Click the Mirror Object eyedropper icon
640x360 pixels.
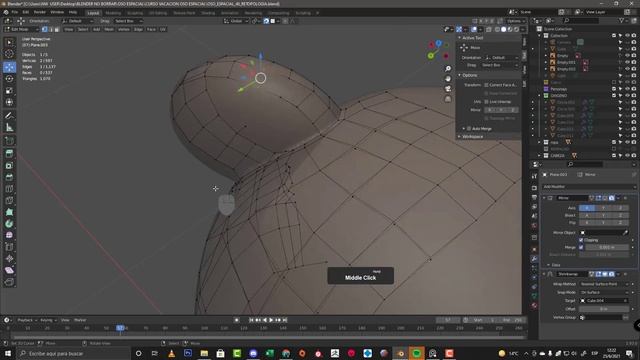pos(625,233)
